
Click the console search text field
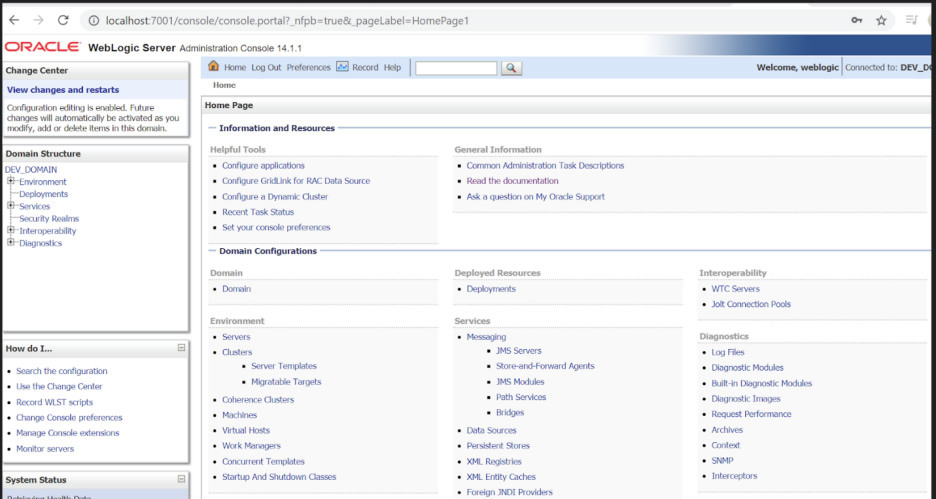[455, 68]
